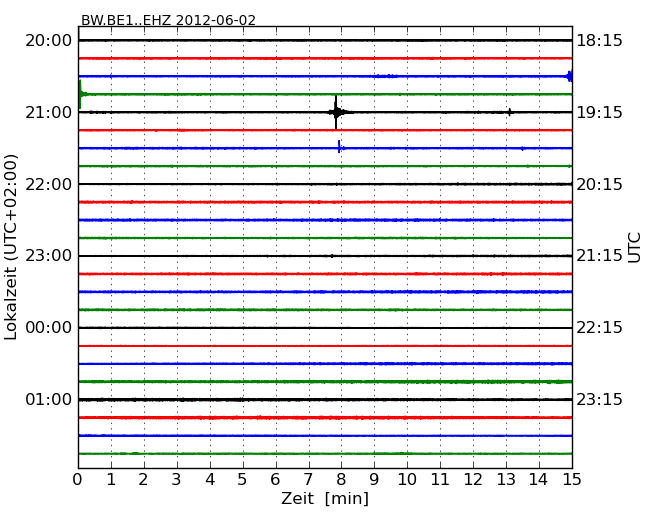Click x-axis tick label 9

click(x=374, y=480)
